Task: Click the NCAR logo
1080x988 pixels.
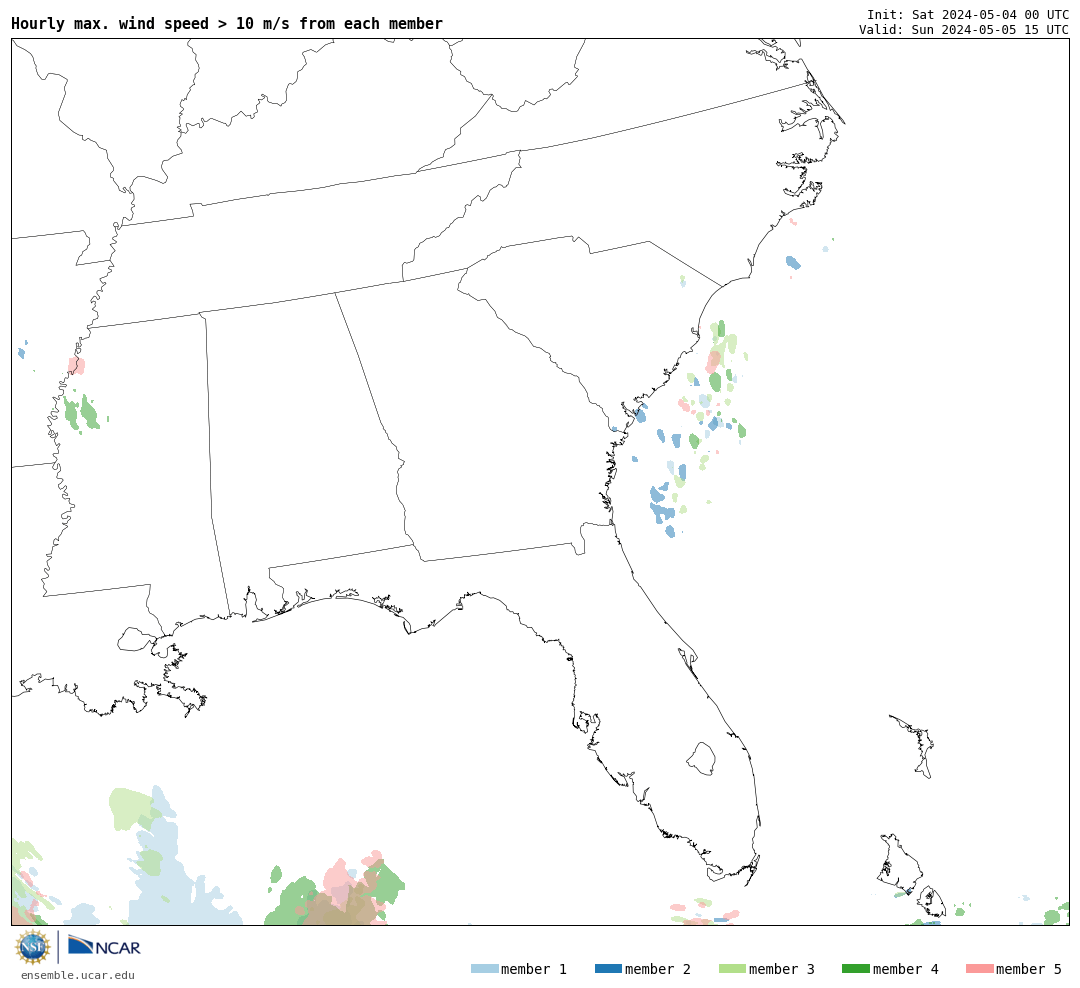Action: click(104, 946)
